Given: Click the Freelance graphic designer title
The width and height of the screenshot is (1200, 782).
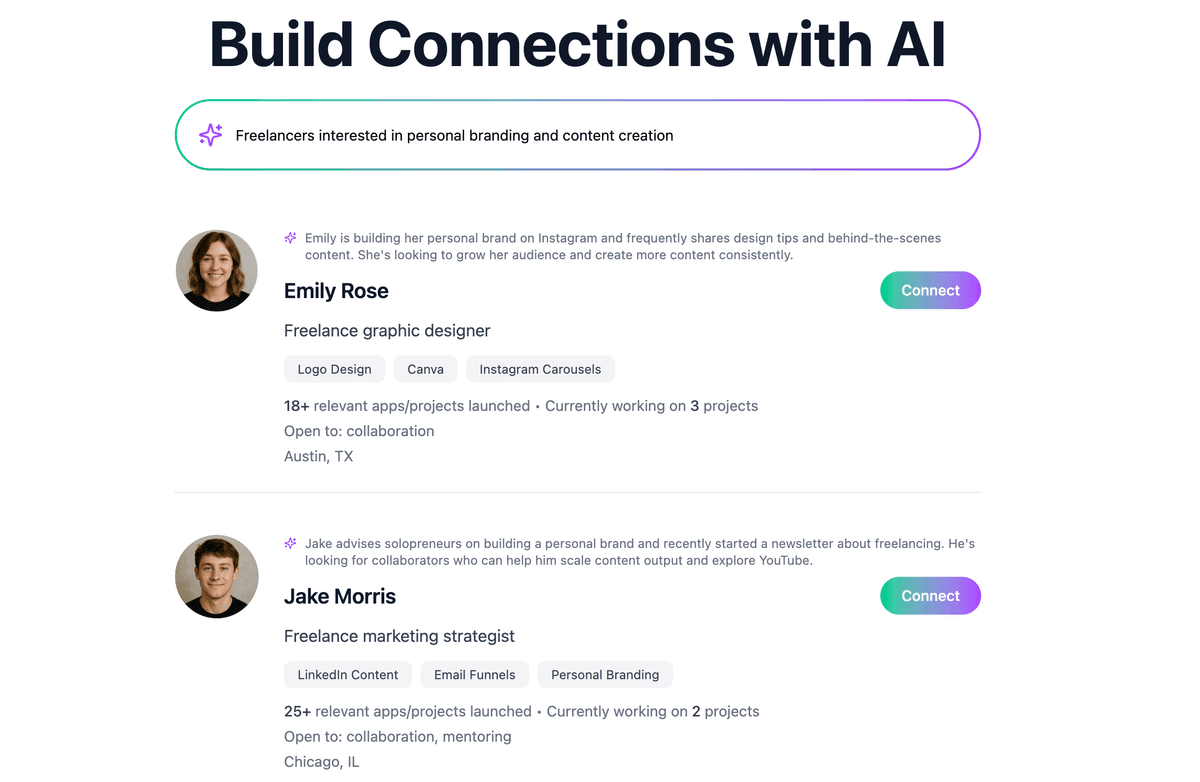Looking at the screenshot, I should 387,331.
